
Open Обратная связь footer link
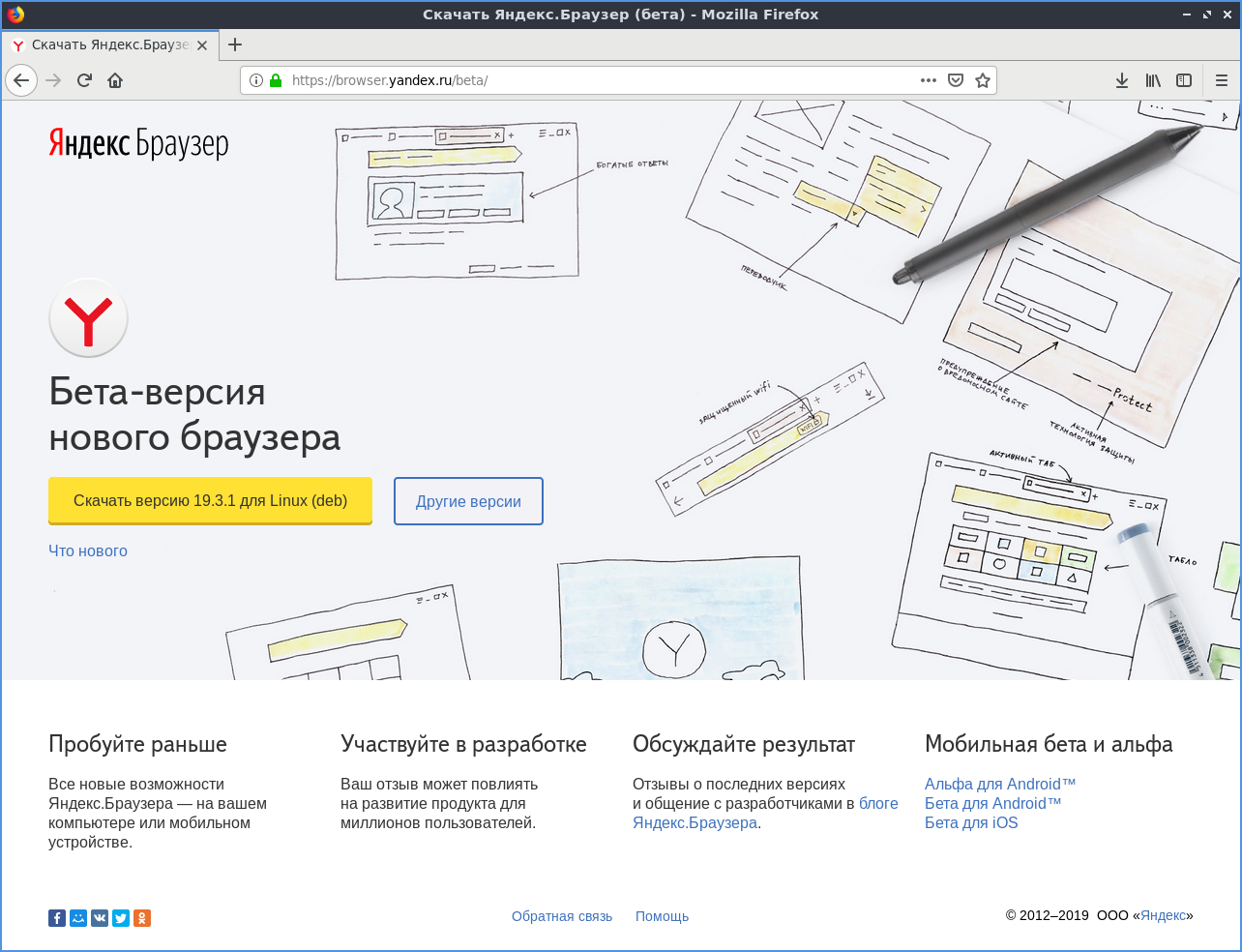tap(562, 916)
